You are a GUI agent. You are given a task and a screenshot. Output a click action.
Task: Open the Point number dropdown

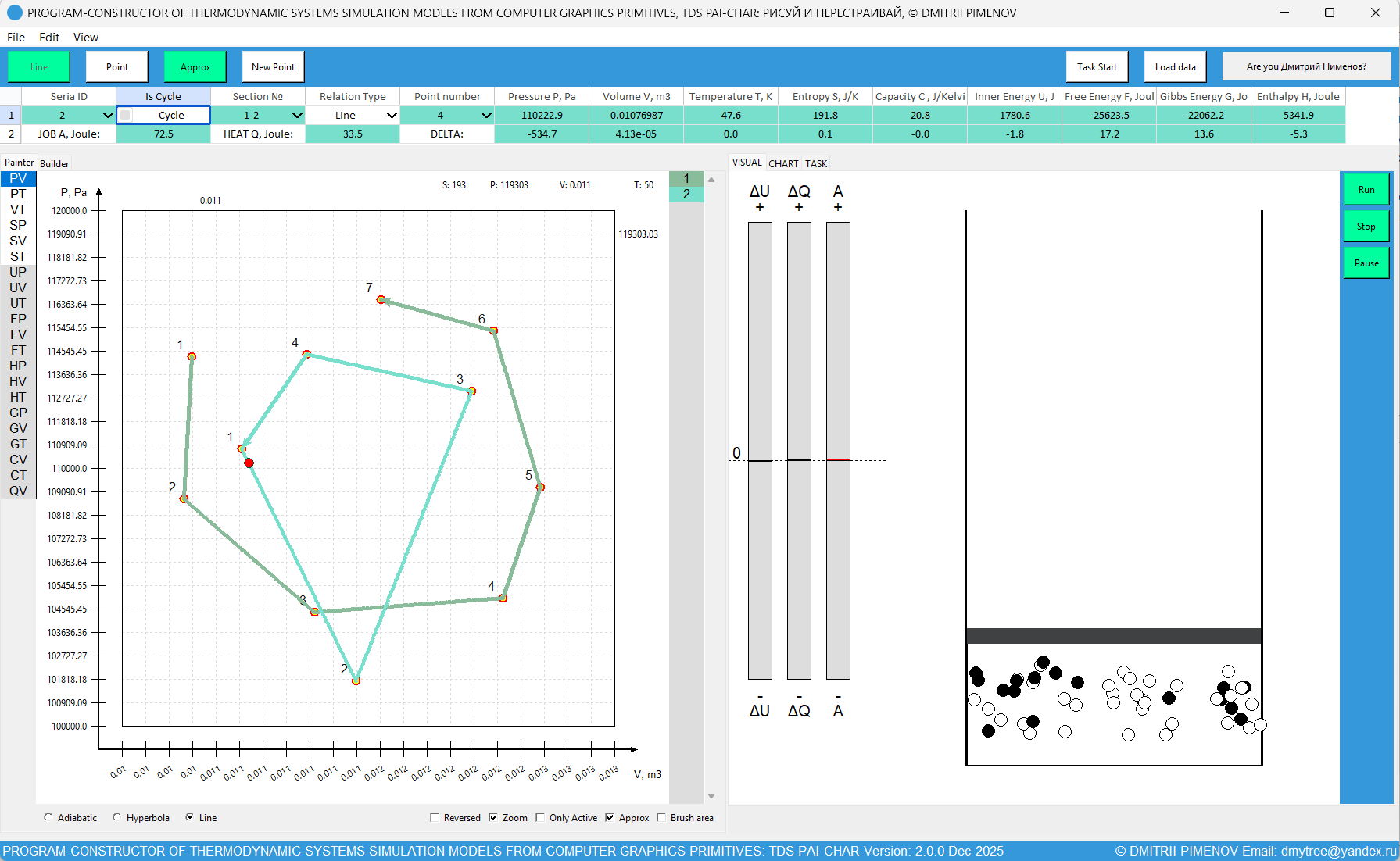click(x=485, y=116)
